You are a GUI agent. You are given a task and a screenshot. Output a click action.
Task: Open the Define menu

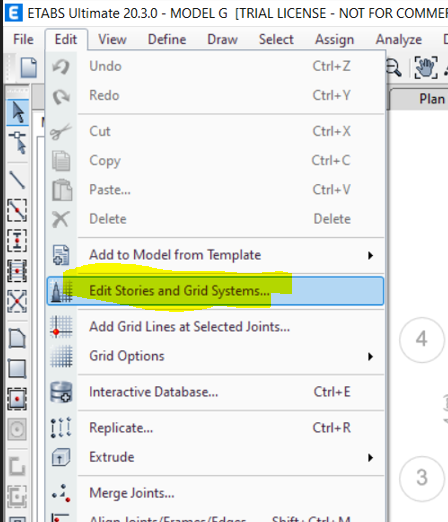tap(167, 39)
